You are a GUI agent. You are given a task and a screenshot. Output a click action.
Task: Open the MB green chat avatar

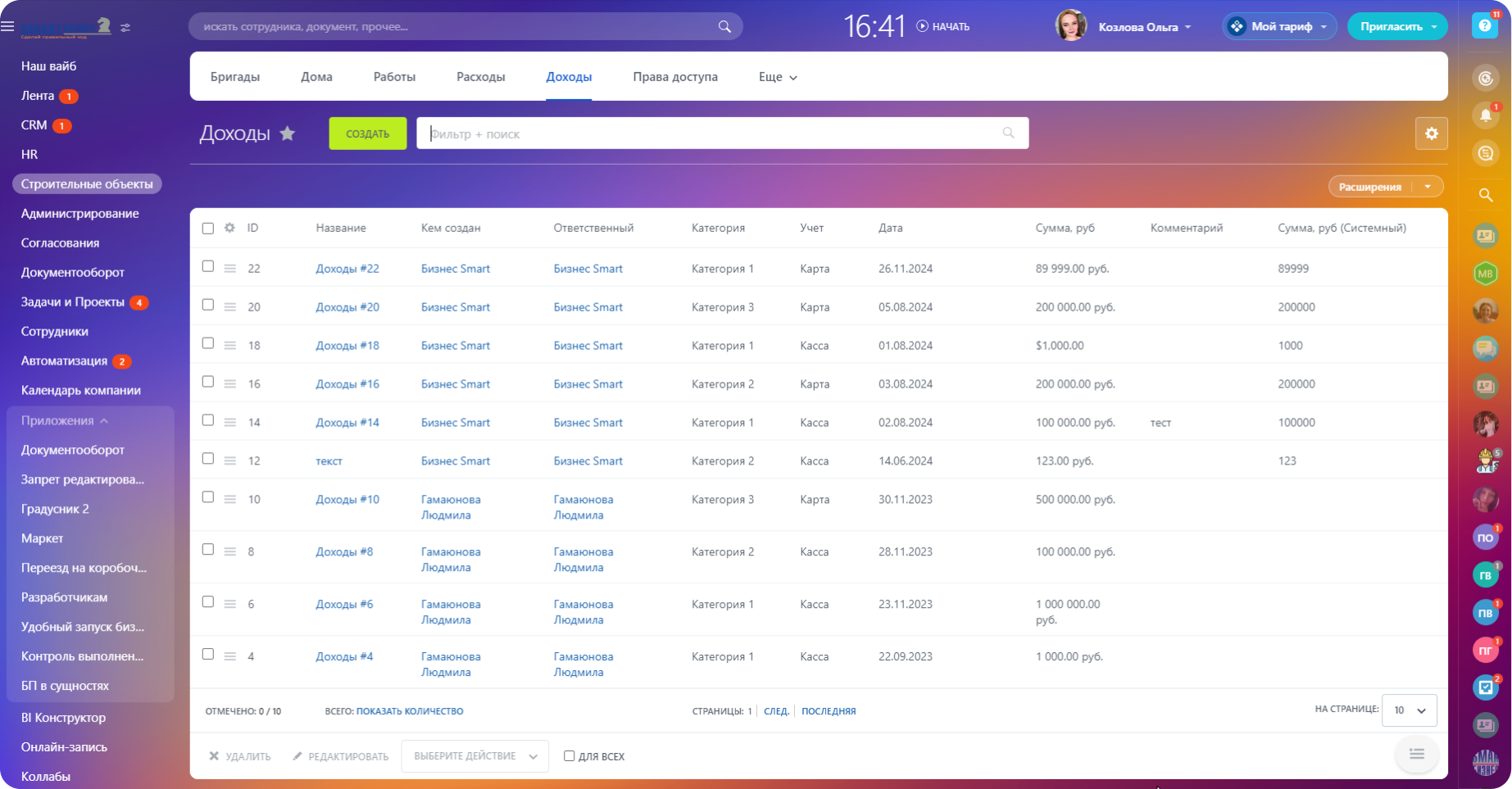(1486, 274)
